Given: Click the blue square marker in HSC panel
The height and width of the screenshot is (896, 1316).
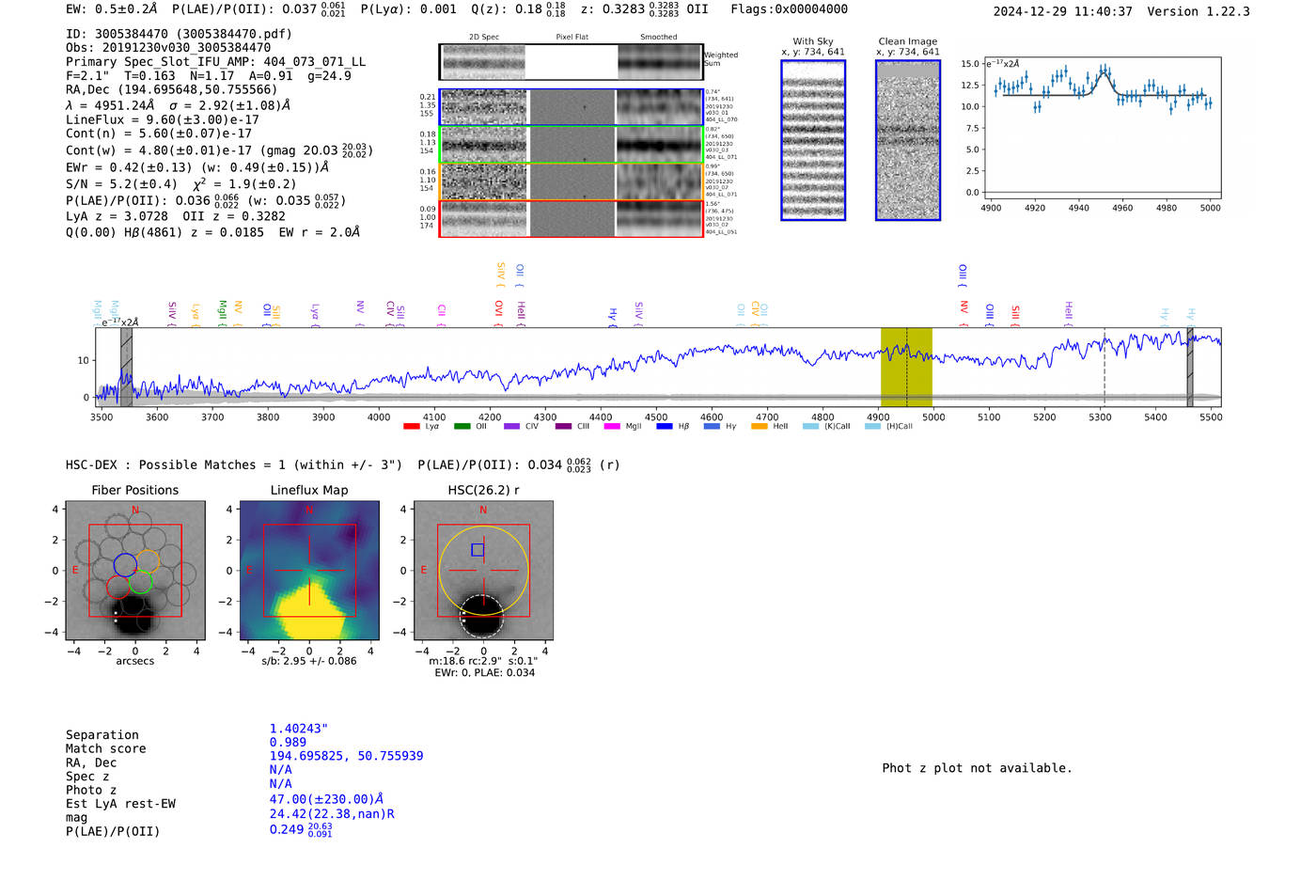Looking at the screenshot, I should 478,550.
